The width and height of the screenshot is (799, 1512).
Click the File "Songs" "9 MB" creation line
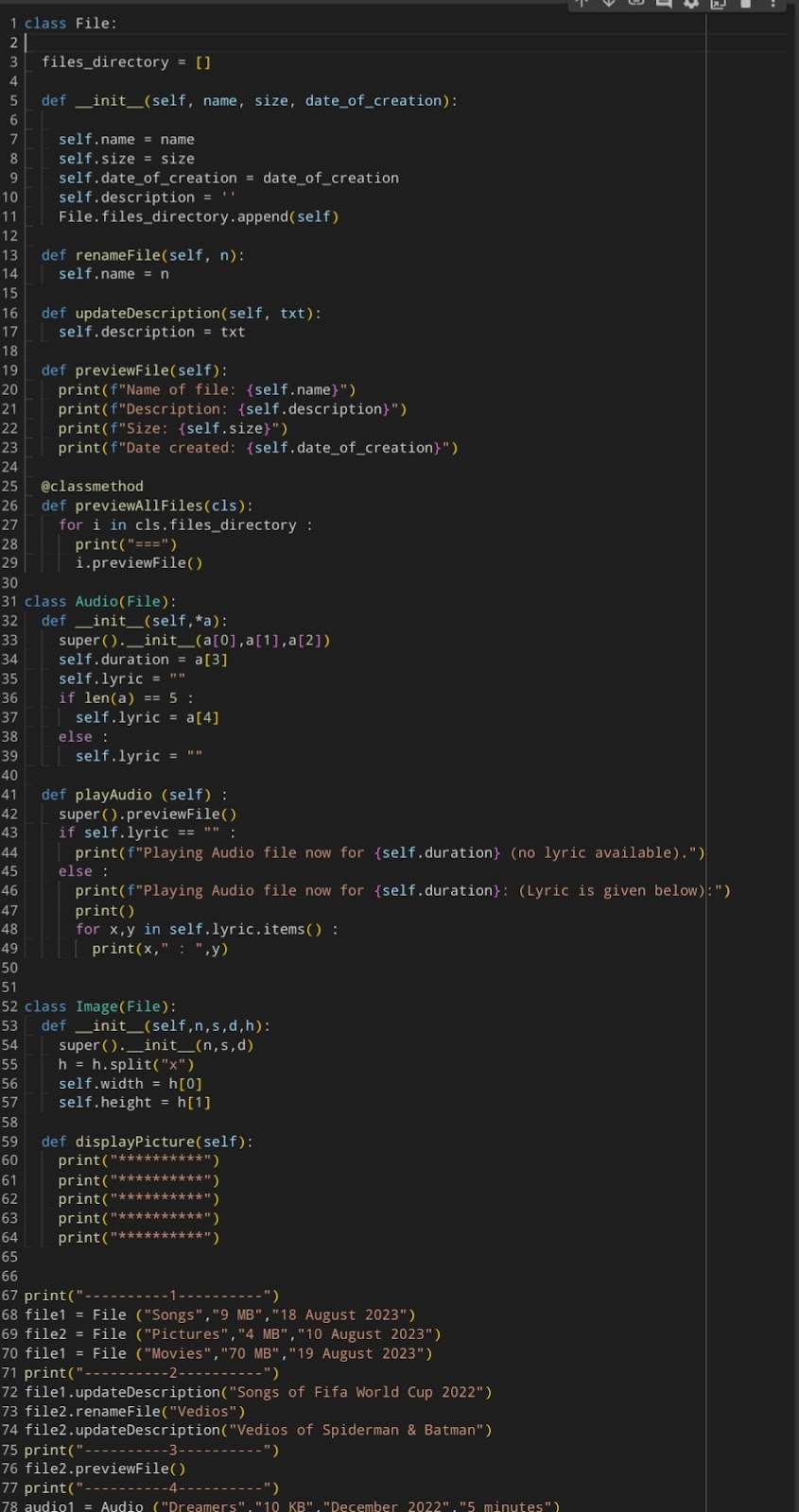pos(220,1314)
